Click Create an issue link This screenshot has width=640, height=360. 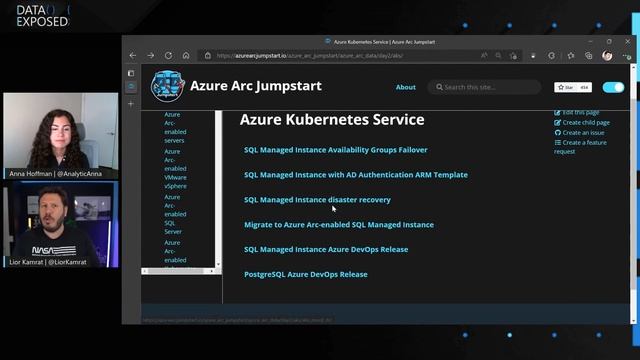[579, 133]
